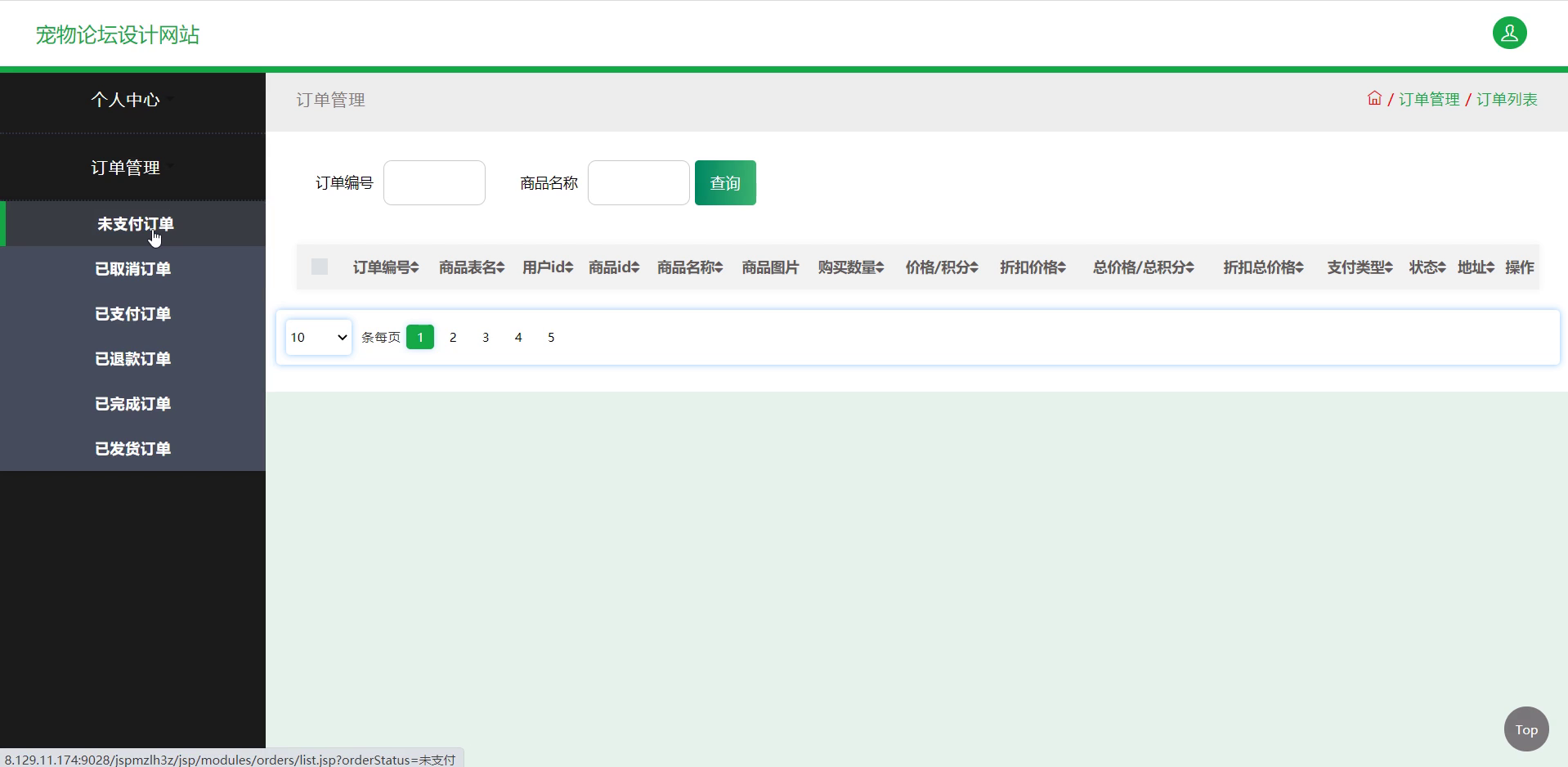Sort table by 商品id column
This screenshot has height=767, width=1568.
coord(614,267)
